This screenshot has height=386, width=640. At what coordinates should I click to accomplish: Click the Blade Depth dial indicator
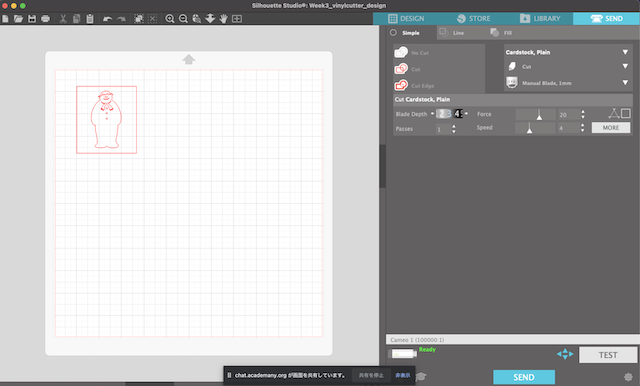click(x=449, y=114)
